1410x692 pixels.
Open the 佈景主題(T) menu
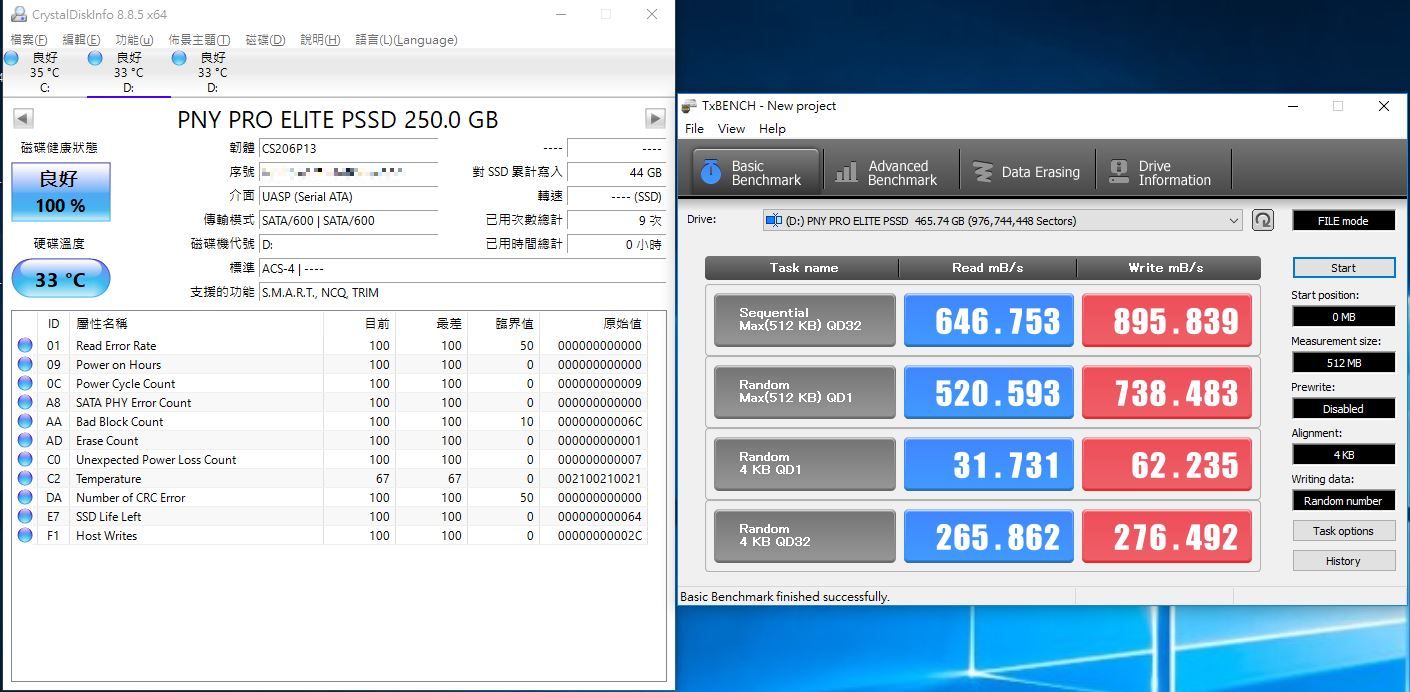pos(199,40)
